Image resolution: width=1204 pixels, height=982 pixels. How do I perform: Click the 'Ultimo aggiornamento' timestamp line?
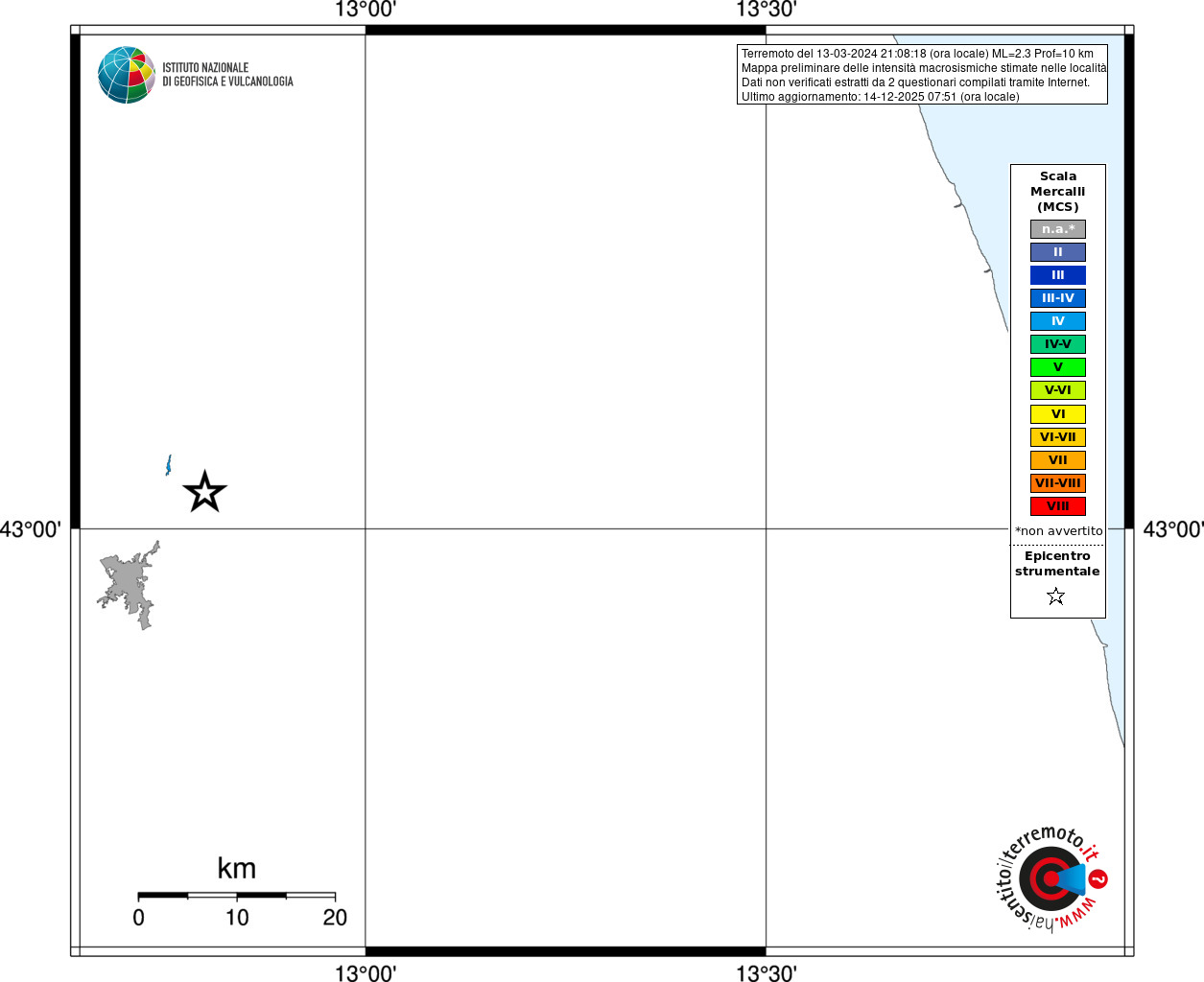[x=880, y=97]
